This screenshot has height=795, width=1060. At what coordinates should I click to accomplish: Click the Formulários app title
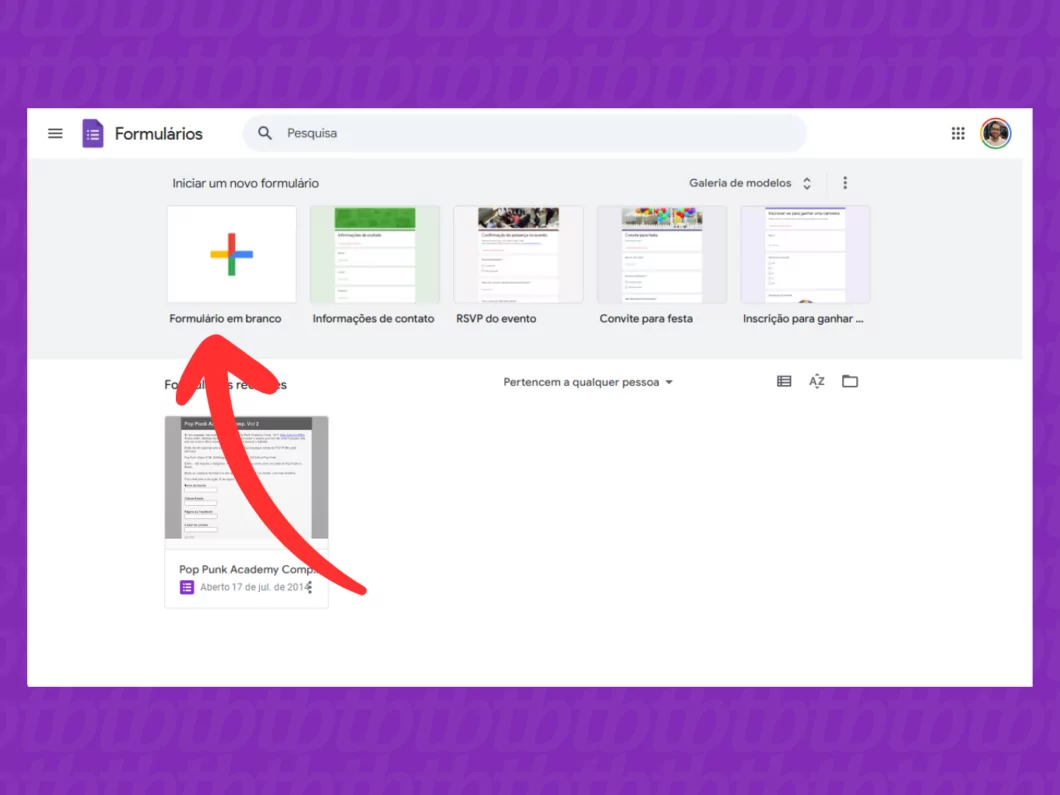tap(159, 134)
